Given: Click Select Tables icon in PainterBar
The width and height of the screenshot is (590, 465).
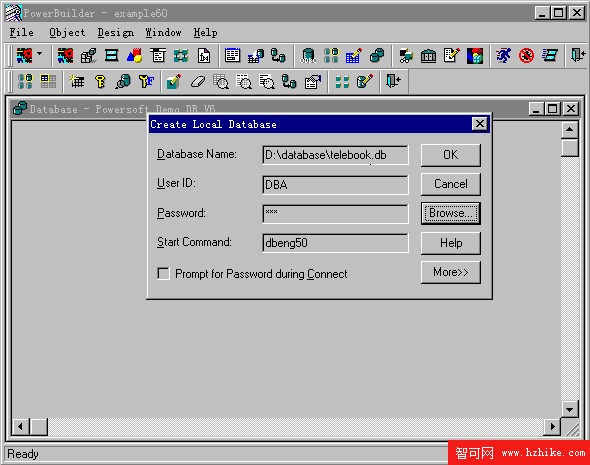Looking at the screenshot, I should coord(25,81).
